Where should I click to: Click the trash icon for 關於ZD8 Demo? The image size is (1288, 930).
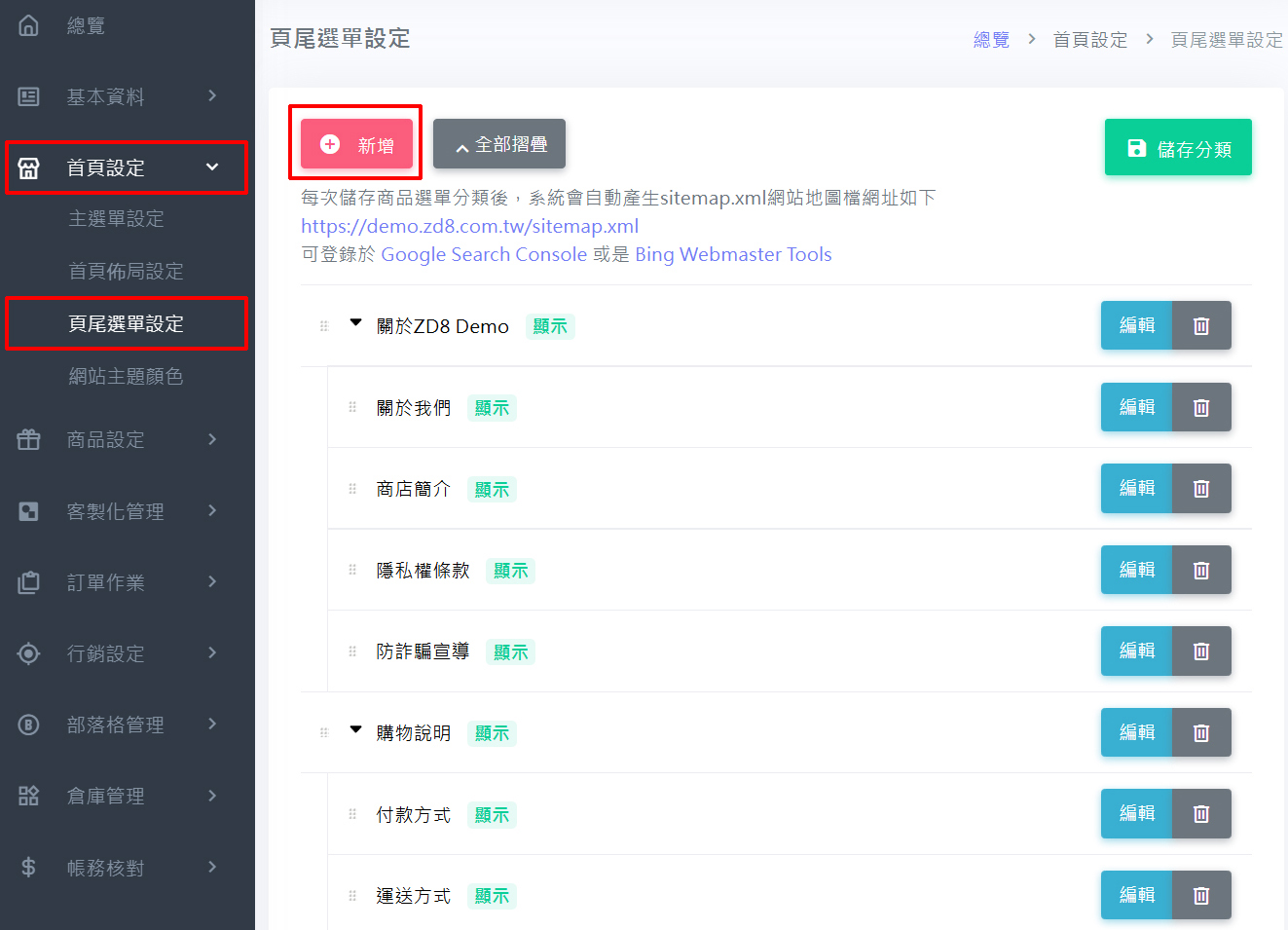click(1200, 325)
